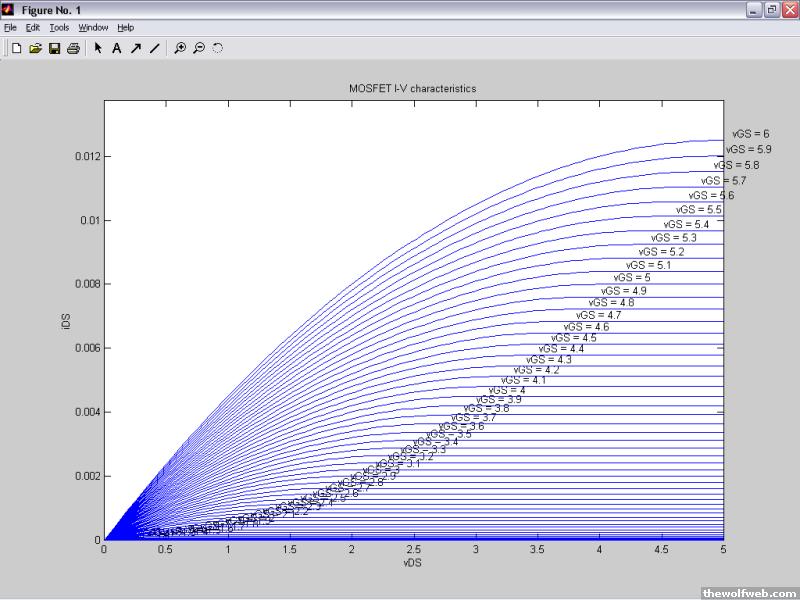Click the vDS x-axis label
The height and width of the screenshot is (600, 800).
413,563
